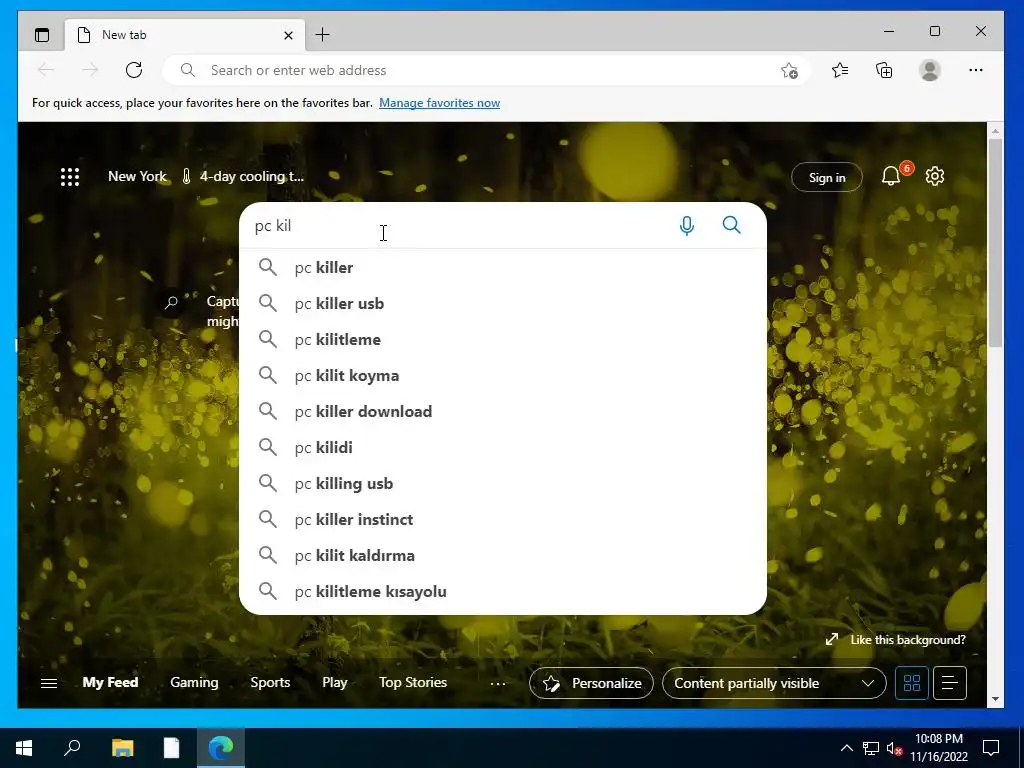This screenshot has height=768, width=1024.
Task: Switch to Play feed tab
Action: click(334, 682)
